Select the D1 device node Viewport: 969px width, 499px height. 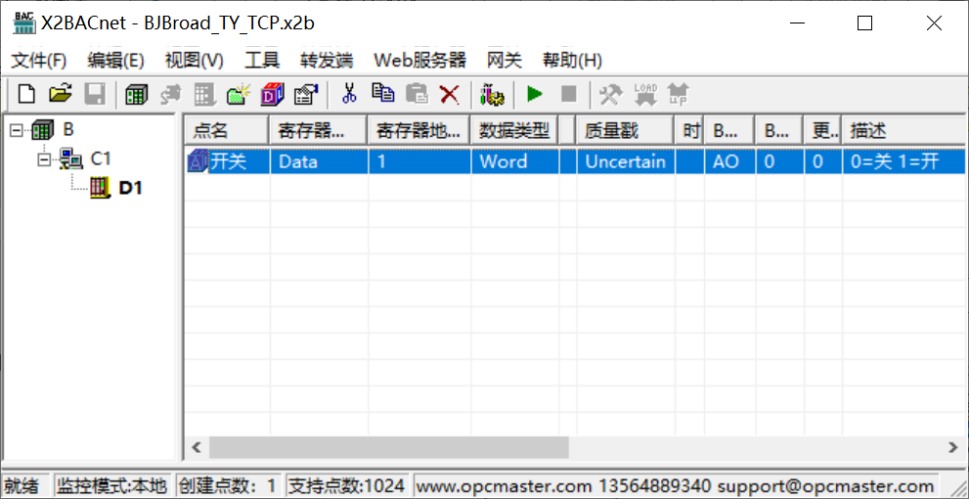(130, 188)
